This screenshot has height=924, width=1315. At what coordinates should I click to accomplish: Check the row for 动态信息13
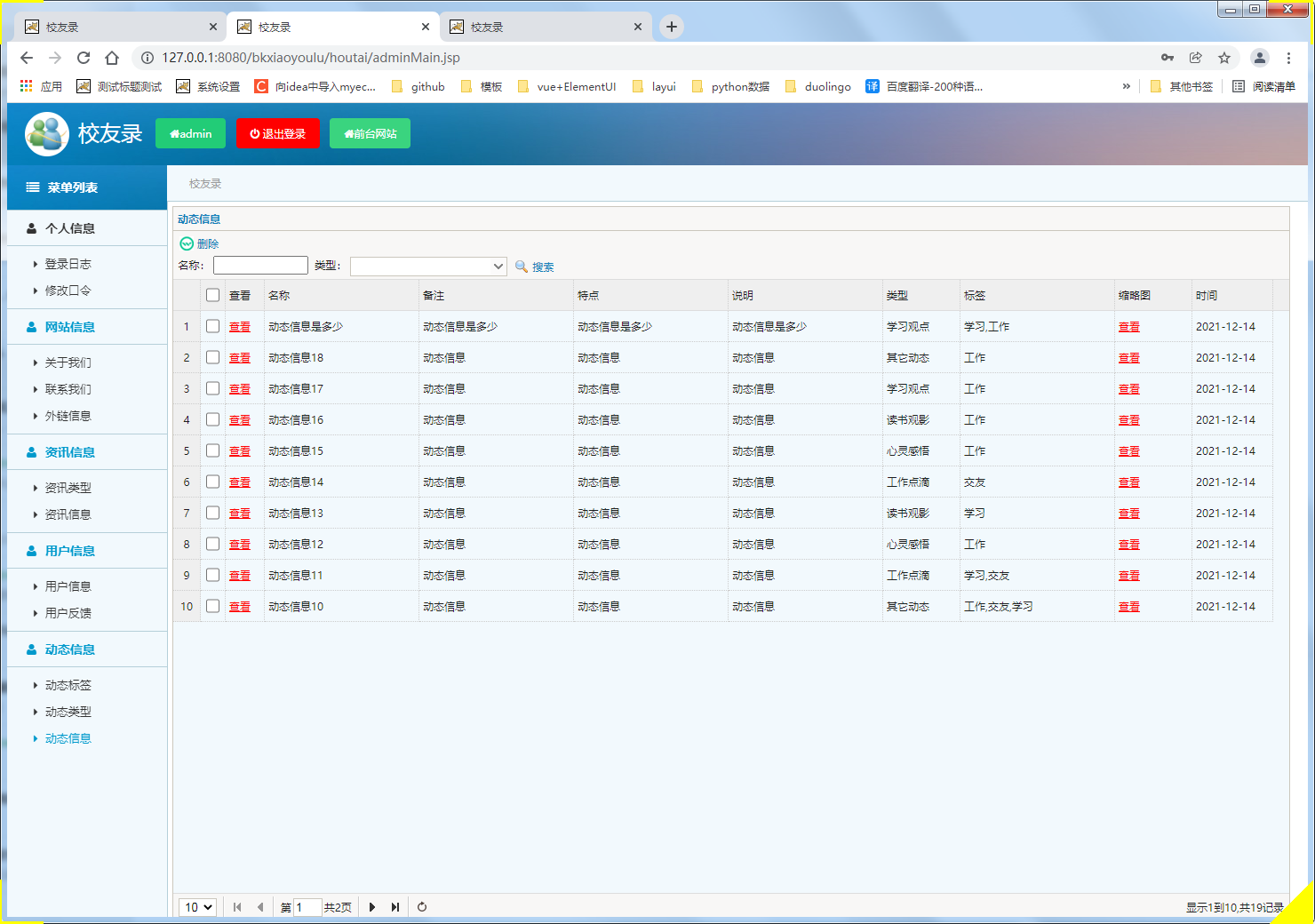(212, 513)
